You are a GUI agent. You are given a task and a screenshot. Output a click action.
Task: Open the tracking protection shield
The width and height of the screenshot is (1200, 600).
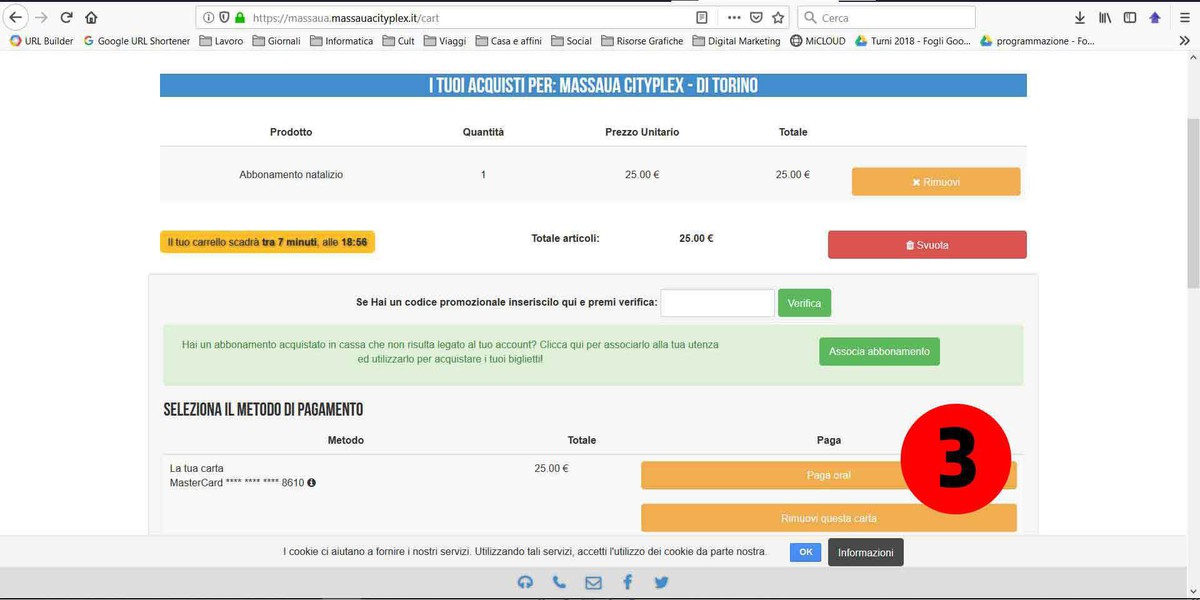pos(223,17)
